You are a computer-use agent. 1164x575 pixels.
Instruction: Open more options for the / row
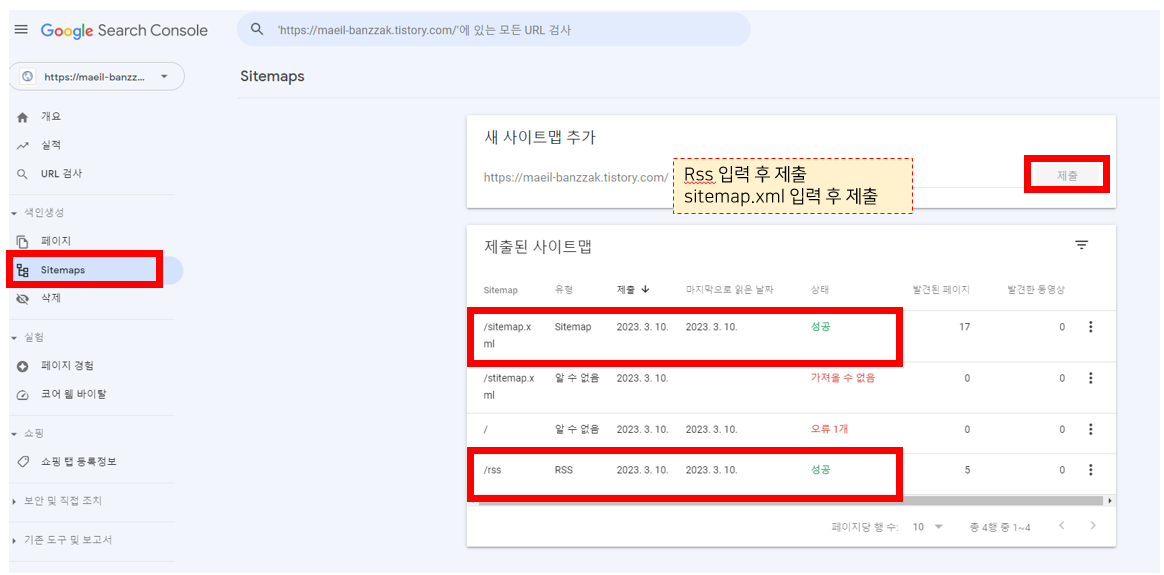click(x=1091, y=429)
